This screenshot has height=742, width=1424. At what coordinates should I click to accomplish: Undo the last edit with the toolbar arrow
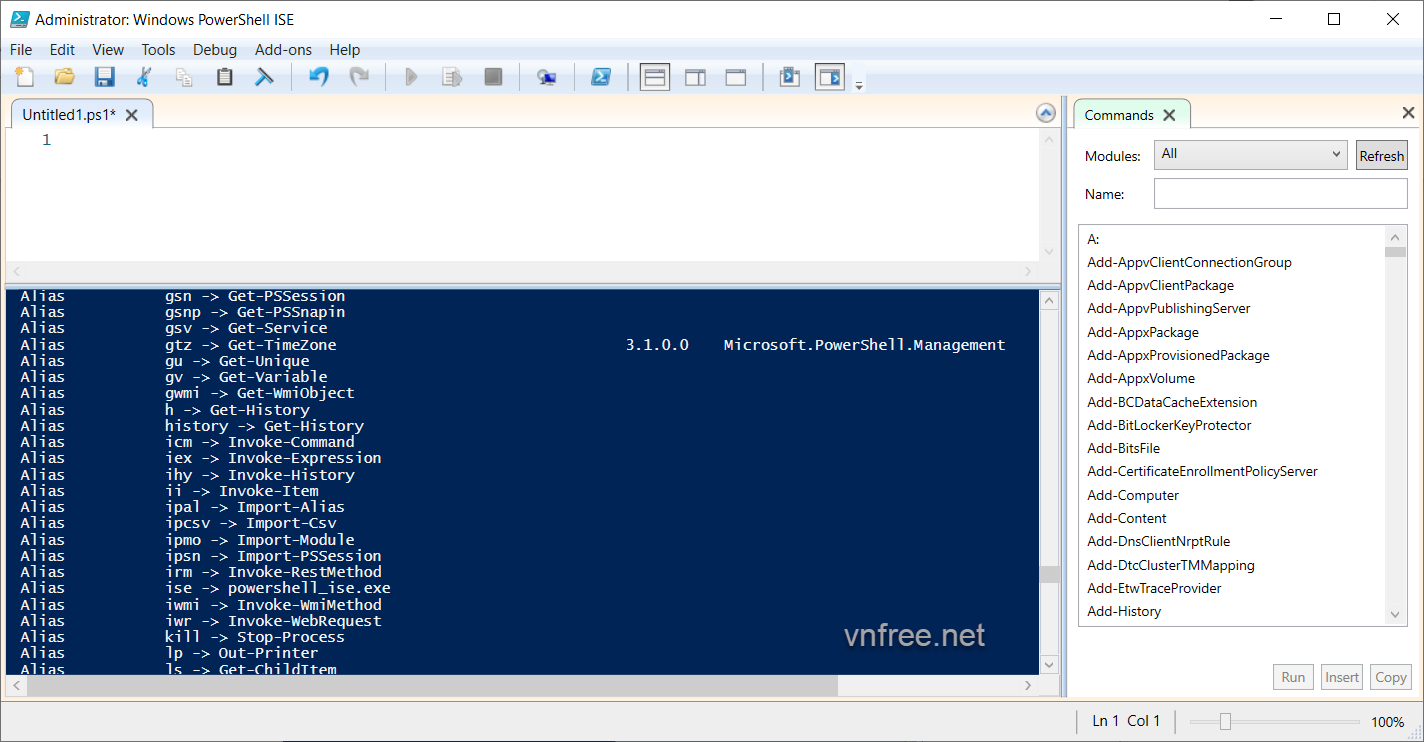[x=318, y=77]
